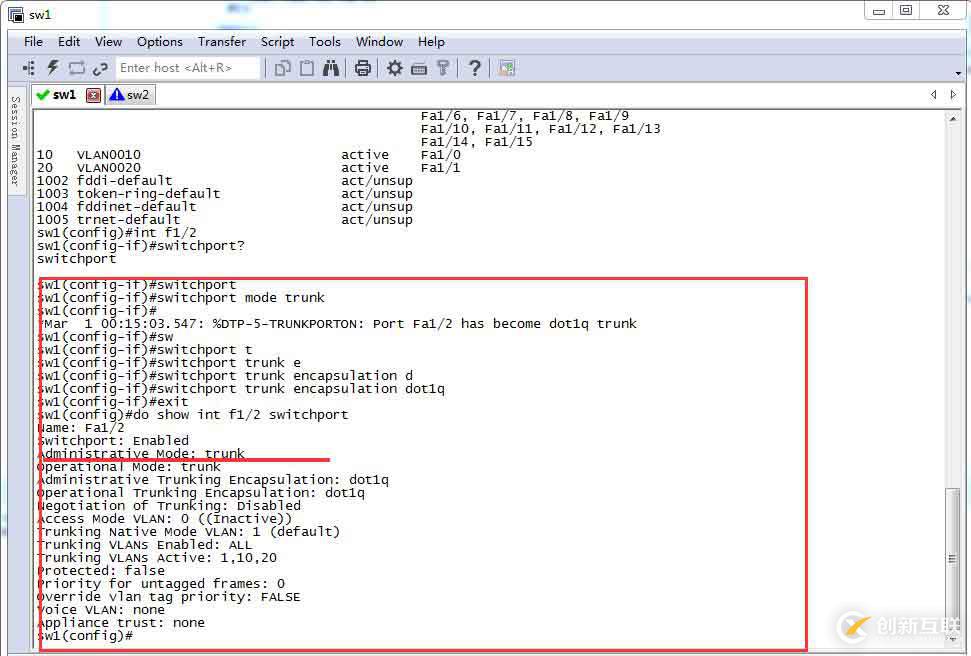Click the tab scroll right arrow
The width and height of the screenshot is (971, 656).
click(x=953, y=95)
